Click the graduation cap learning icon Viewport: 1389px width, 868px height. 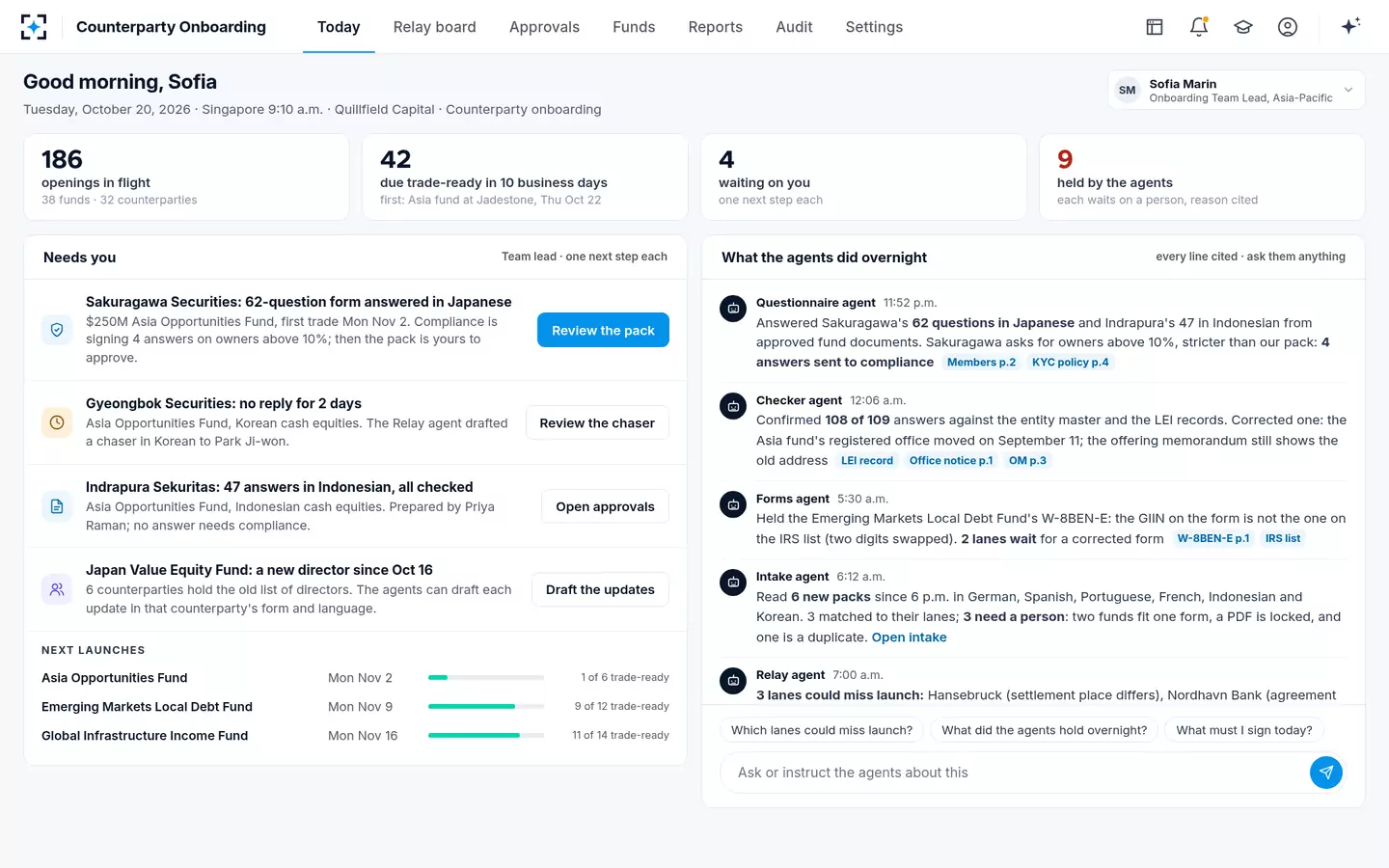tap(1243, 27)
